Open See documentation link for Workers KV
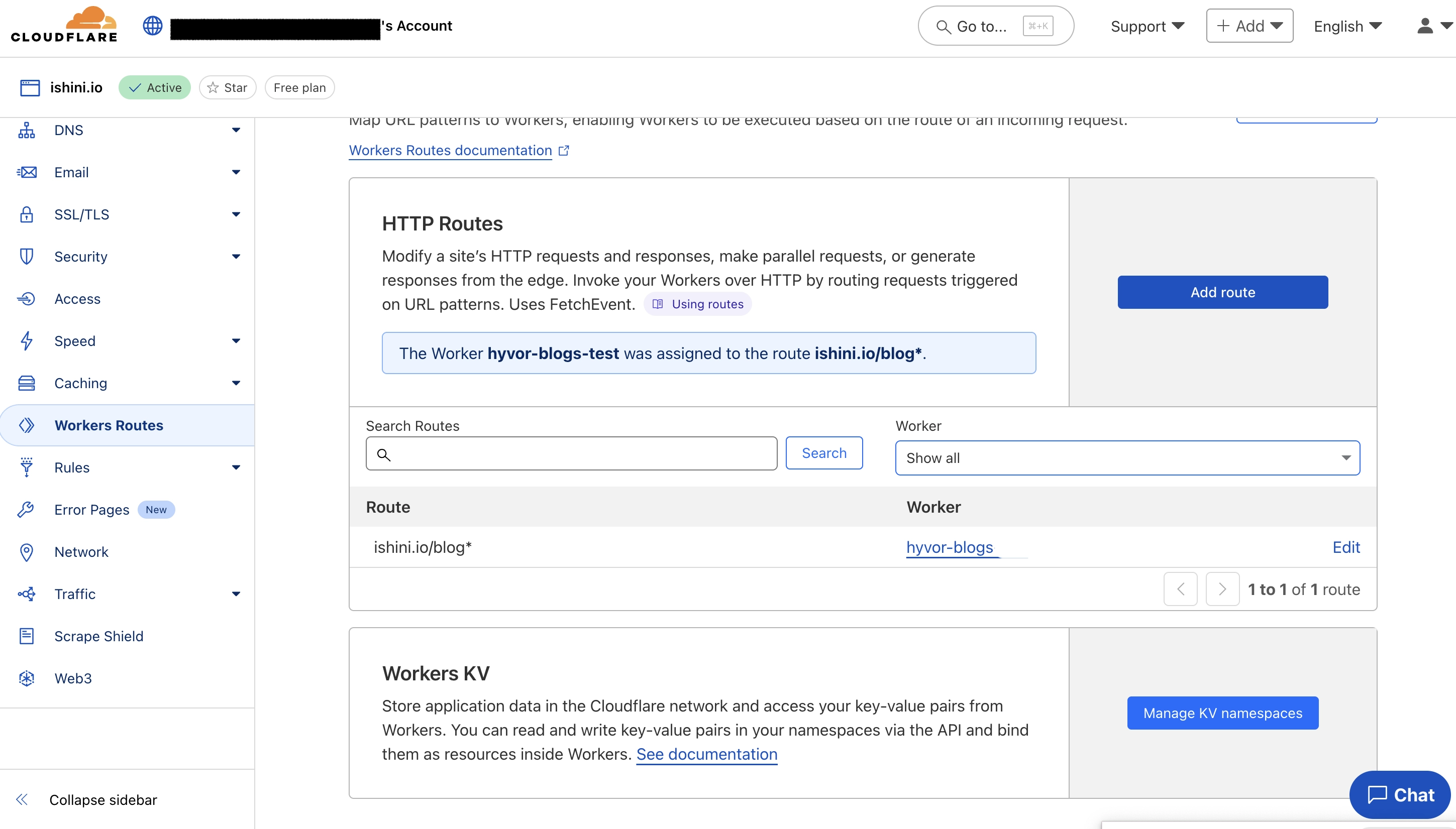 tap(706, 754)
